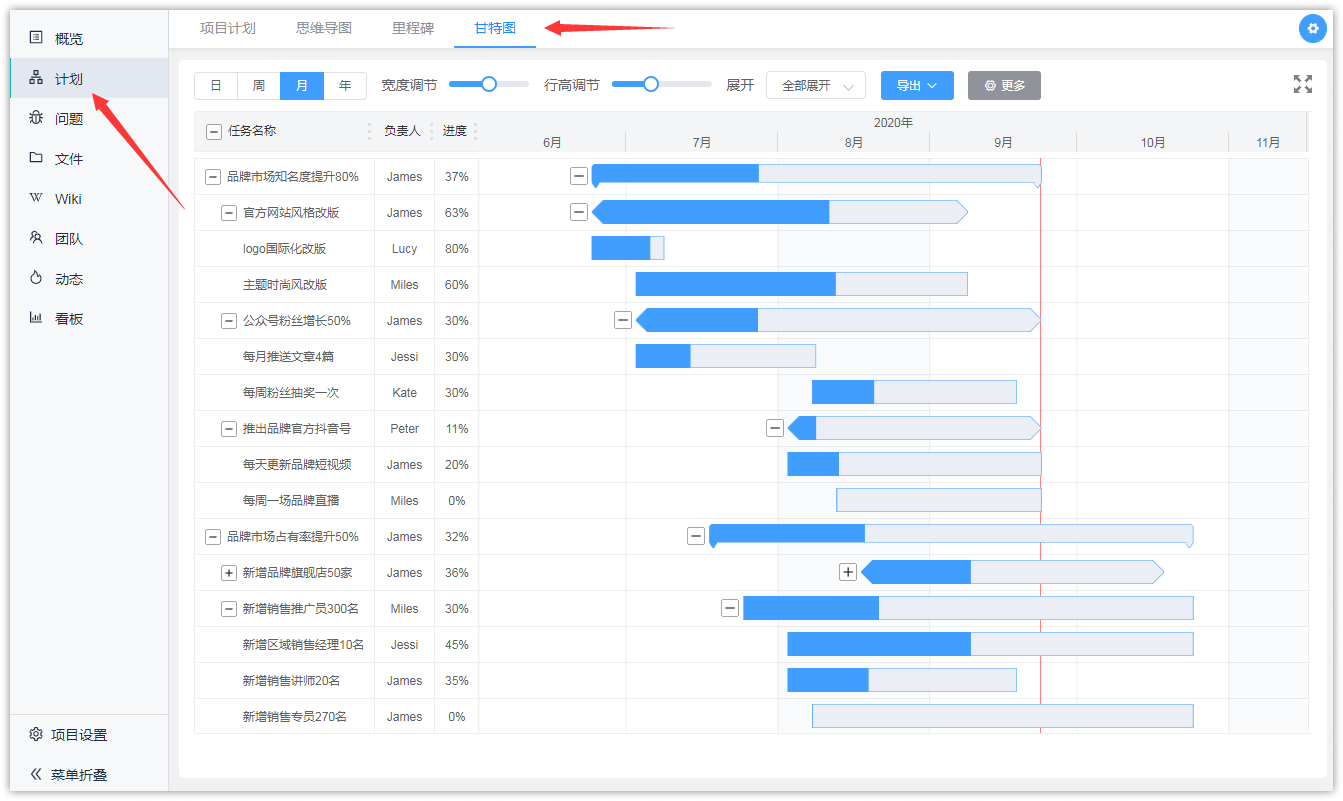The width and height of the screenshot is (1343, 801).
Task: Click the 动态 activity flame icon
Action: (x=36, y=278)
